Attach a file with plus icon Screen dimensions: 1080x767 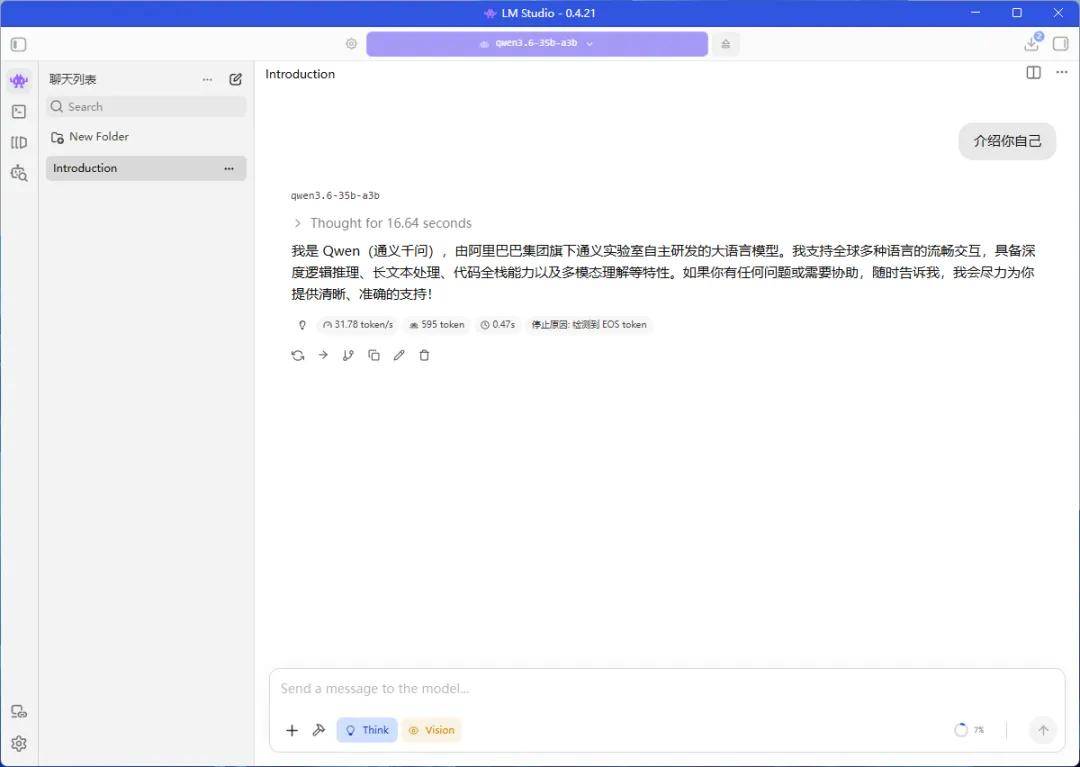(292, 731)
